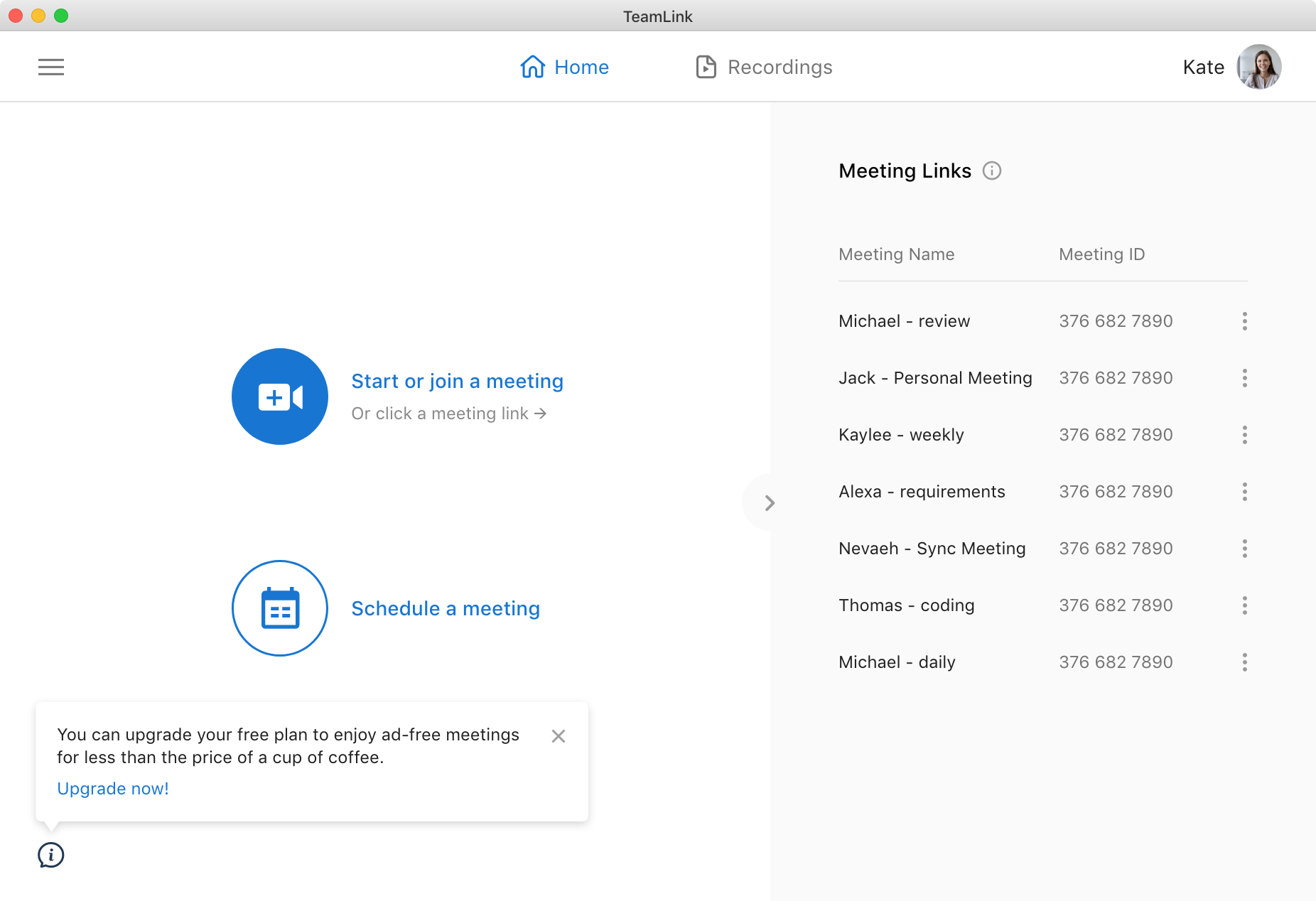
Task: Click the Upgrade now! link
Action: tap(113, 789)
